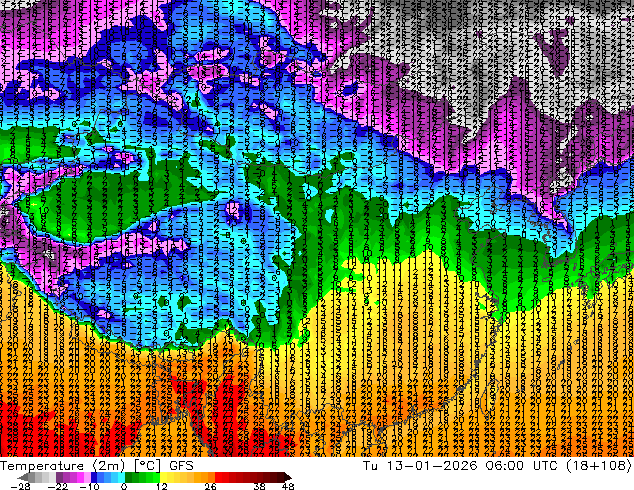634x490 pixels.
Task: Pick the dark blue swatch in the temperature legend
Action: (94, 477)
